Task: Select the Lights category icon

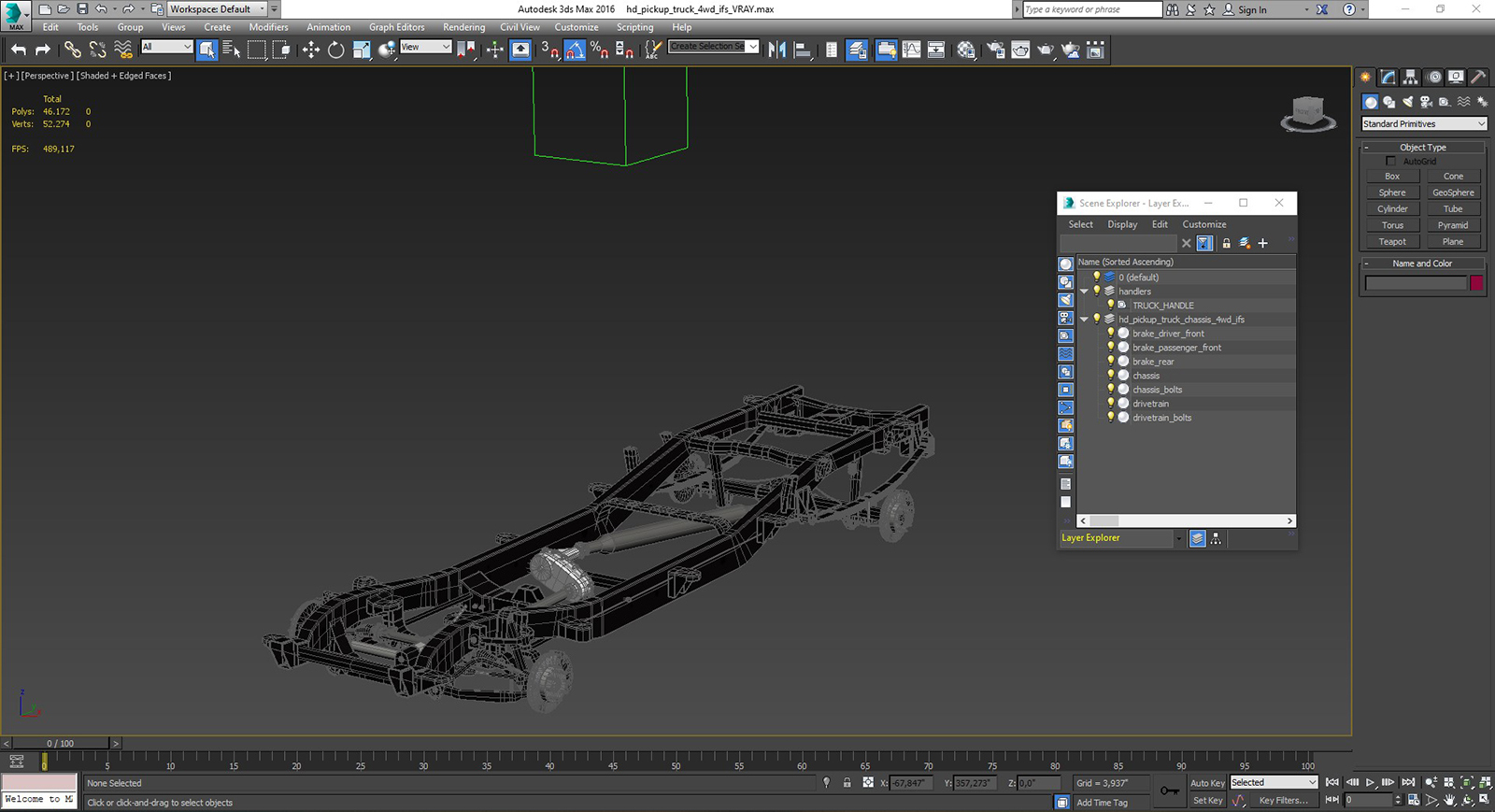Action: 1407,102
